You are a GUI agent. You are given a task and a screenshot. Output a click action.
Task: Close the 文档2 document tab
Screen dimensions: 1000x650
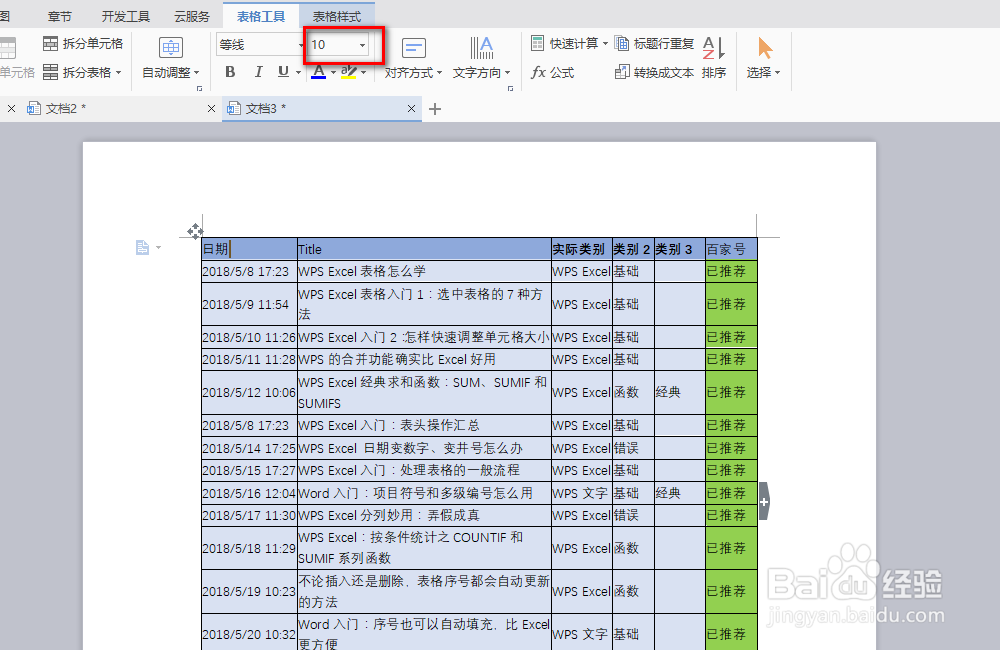point(211,109)
